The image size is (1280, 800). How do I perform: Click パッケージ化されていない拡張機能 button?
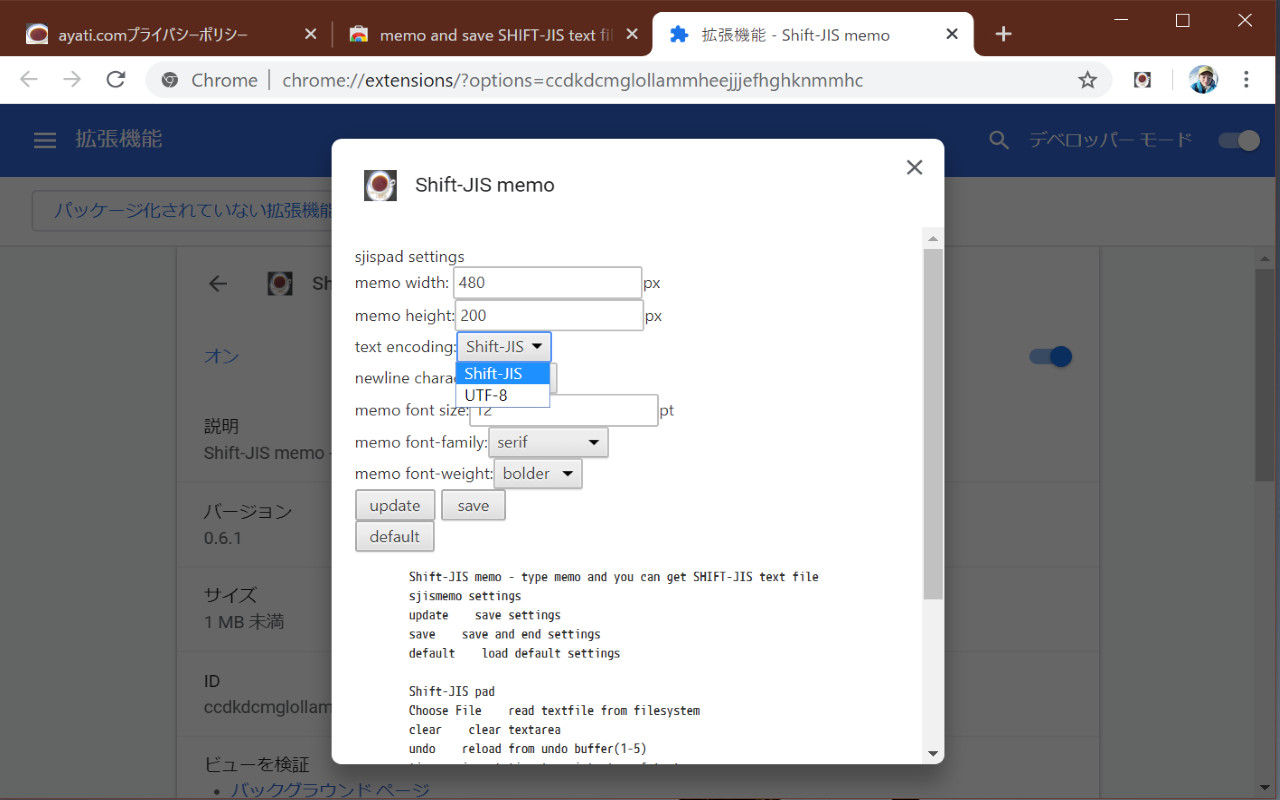pyautogui.click(x=188, y=211)
